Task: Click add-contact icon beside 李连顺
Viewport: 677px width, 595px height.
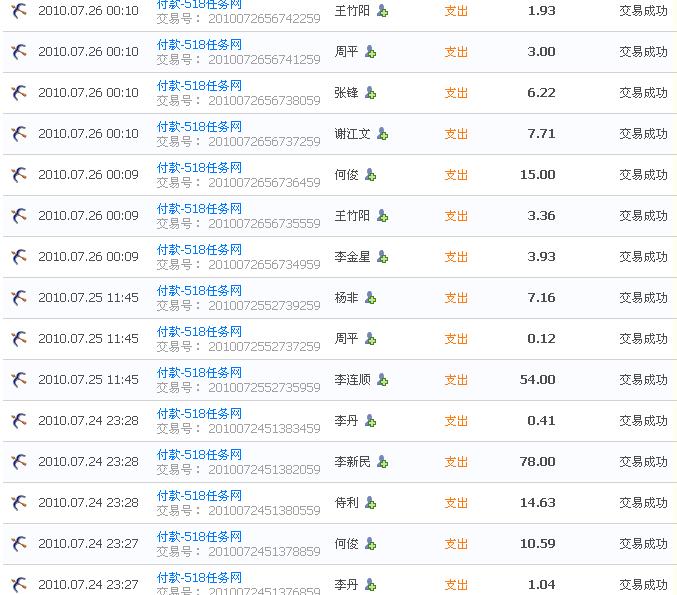Action: (382, 380)
